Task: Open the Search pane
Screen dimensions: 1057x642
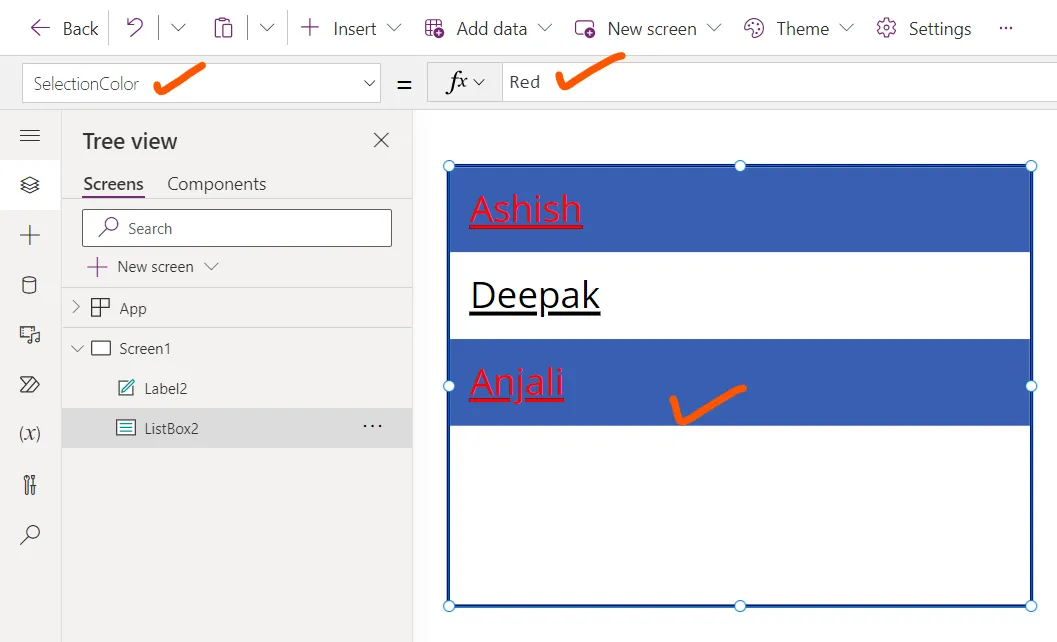Action: pyautogui.click(x=31, y=535)
